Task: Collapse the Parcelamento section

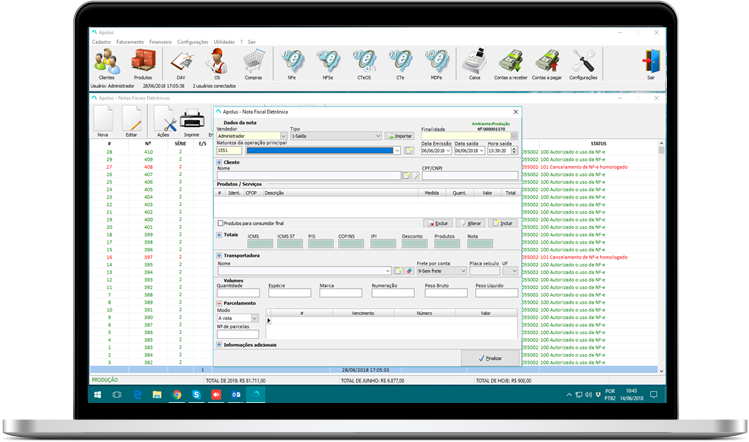Action: pos(219,303)
